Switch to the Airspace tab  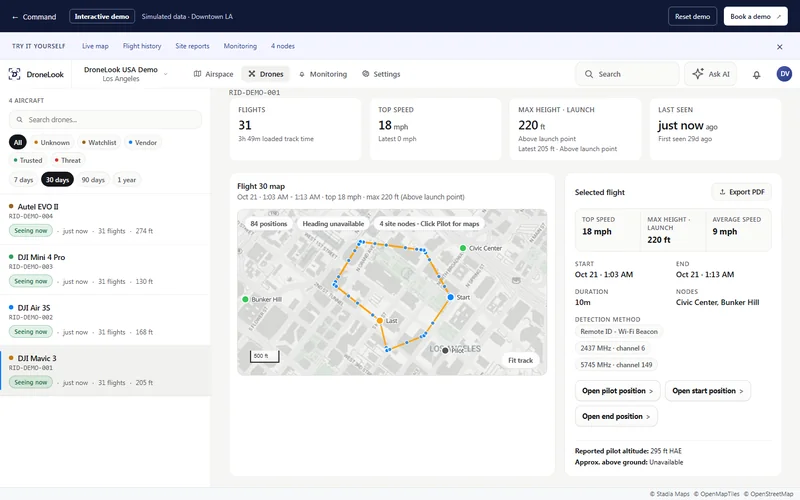point(213,74)
